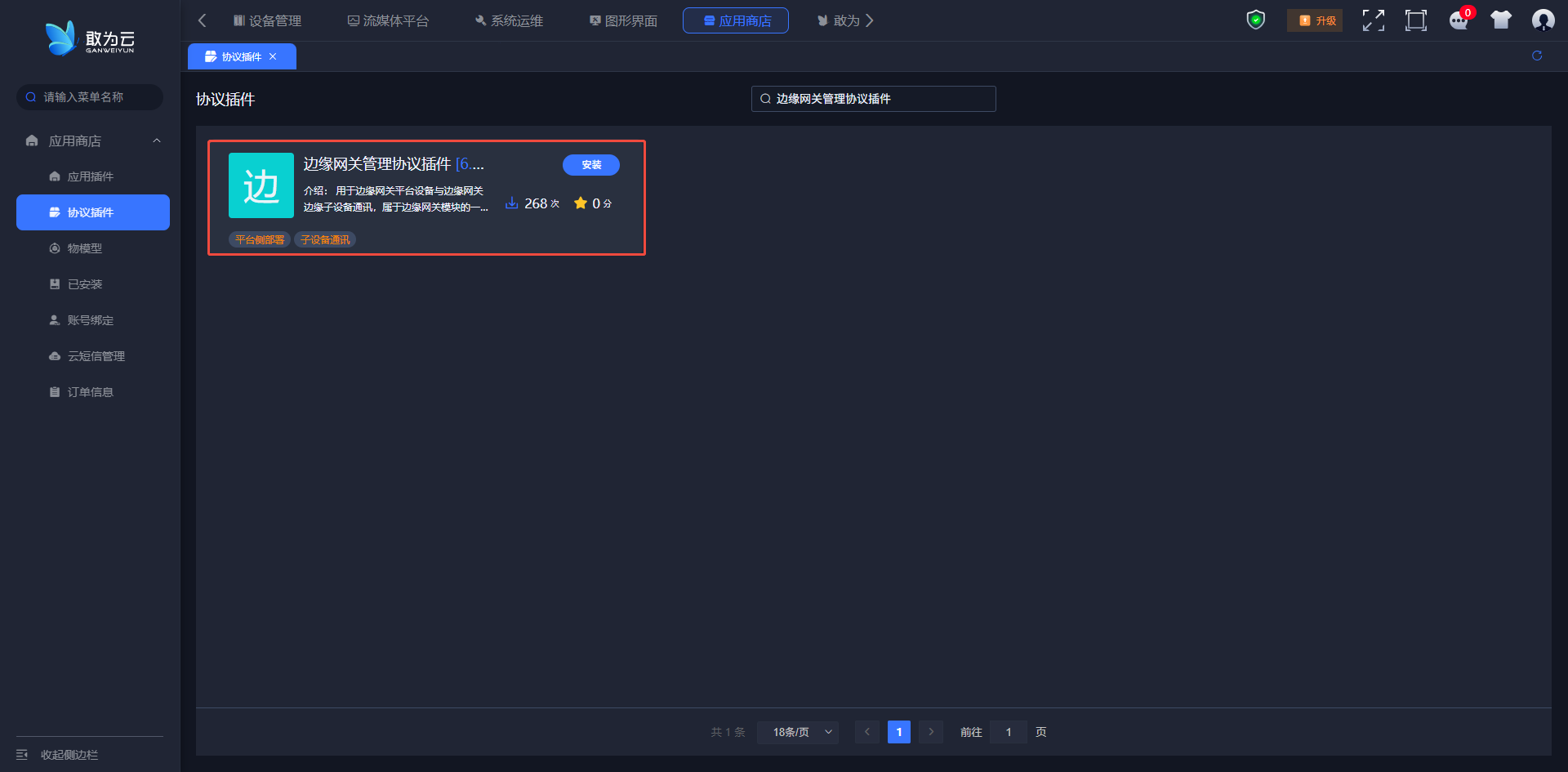Click the 敢为云 logo
This screenshot has height=772, width=1568.
pos(90,38)
